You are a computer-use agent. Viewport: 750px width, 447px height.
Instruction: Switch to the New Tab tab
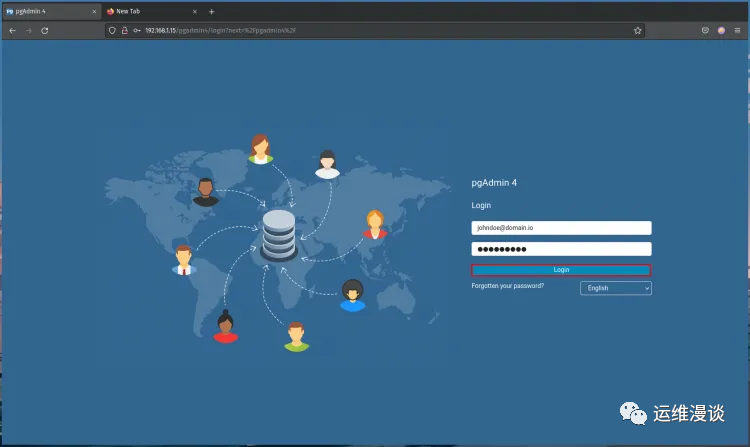pyautogui.click(x=152, y=11)
